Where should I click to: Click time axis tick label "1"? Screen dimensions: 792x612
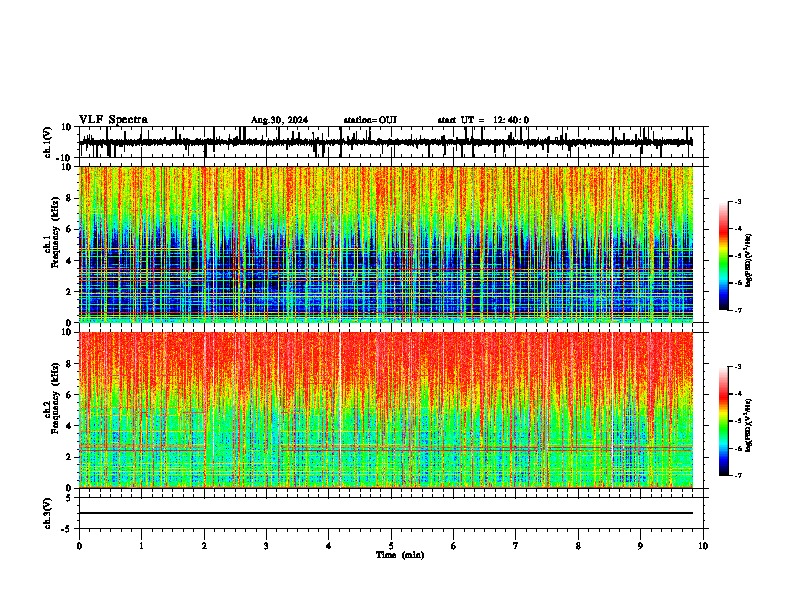141,546
